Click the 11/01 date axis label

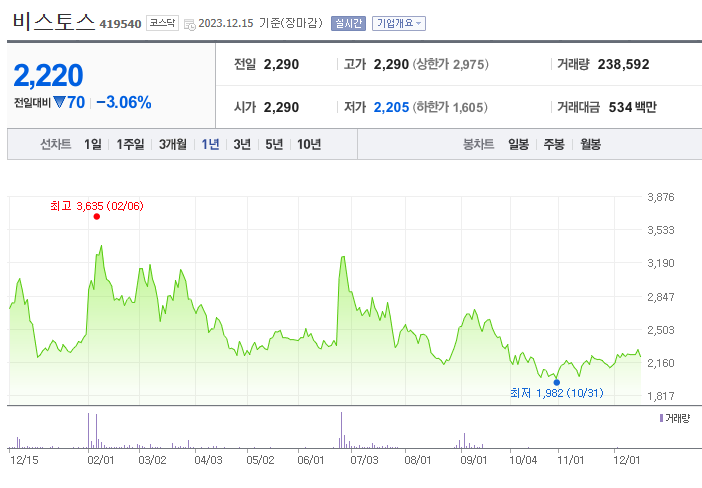coord(571,460)
